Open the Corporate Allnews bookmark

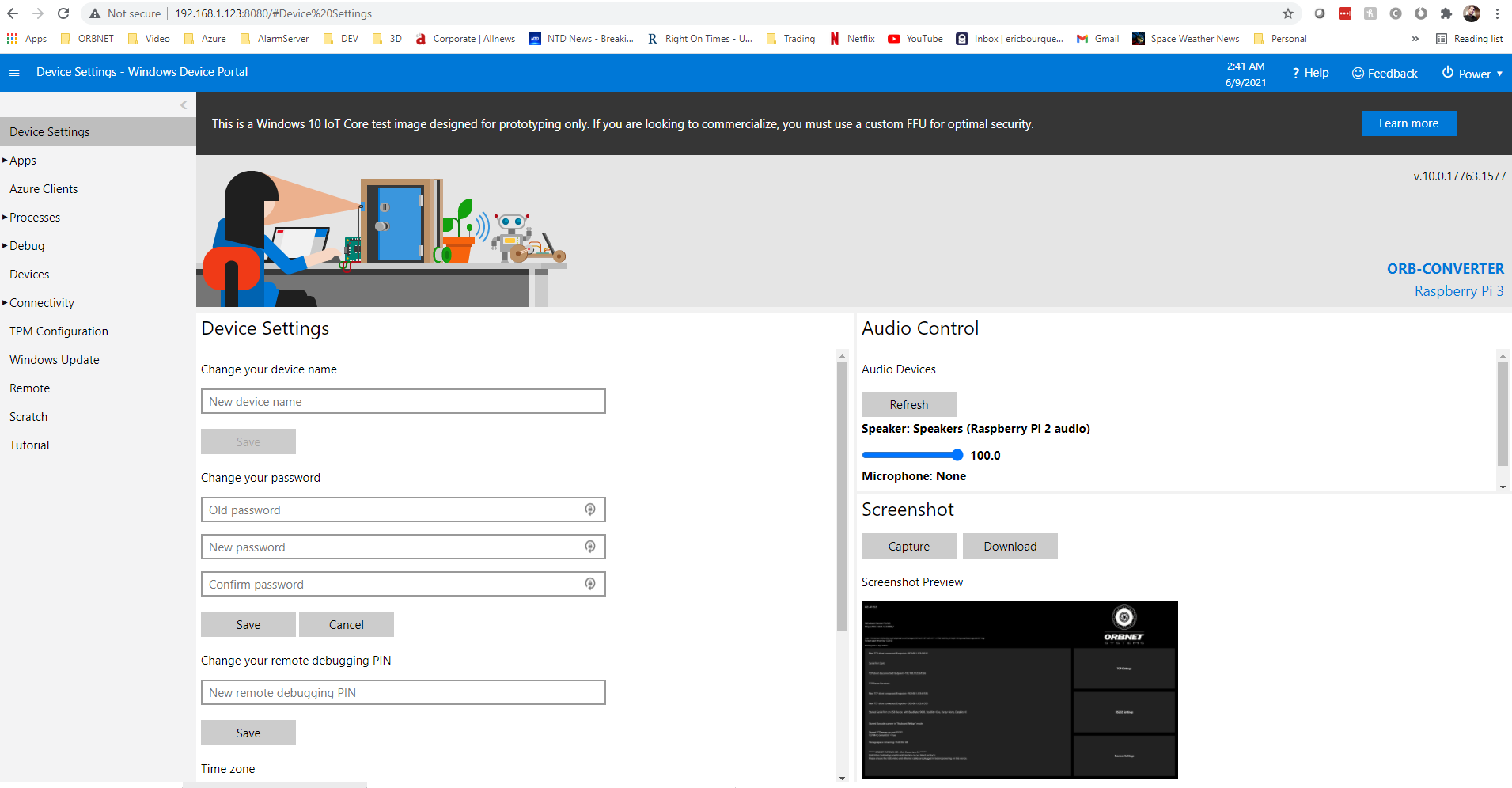coord(465,39)
